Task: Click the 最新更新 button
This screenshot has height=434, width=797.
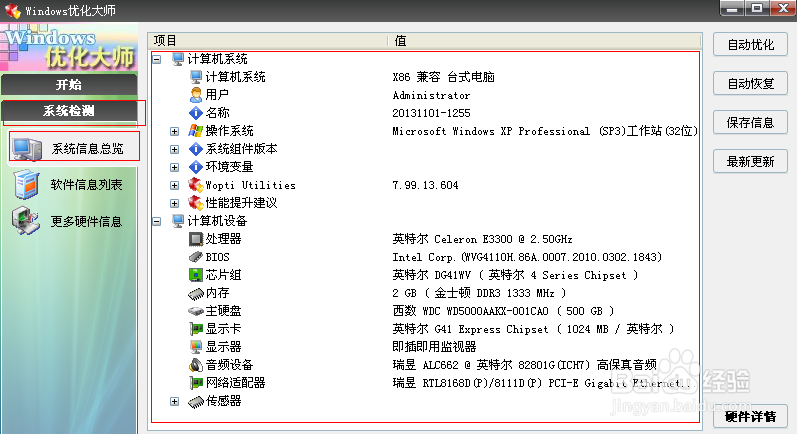Action: pos(750,162)
